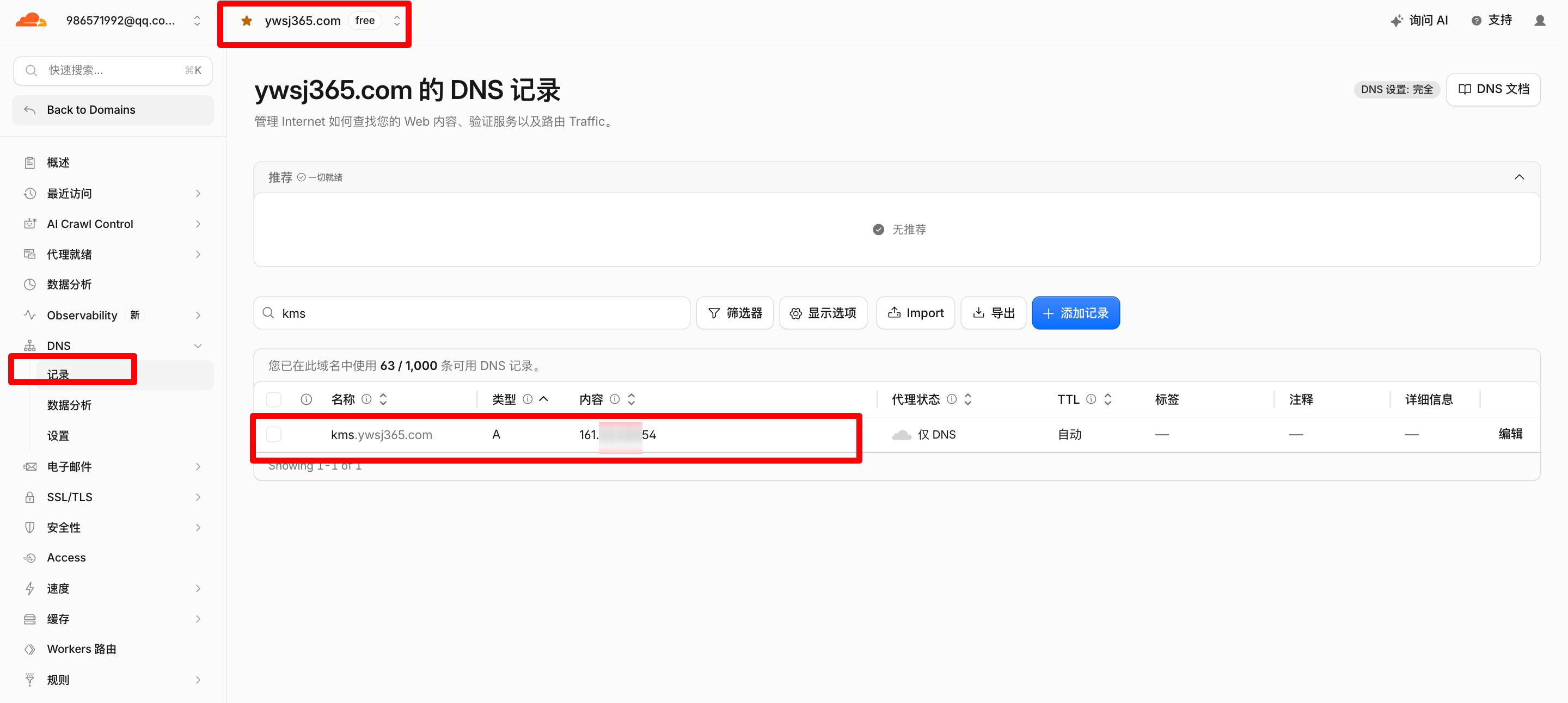Open the user profile icon

click(x=1540, y=21)
